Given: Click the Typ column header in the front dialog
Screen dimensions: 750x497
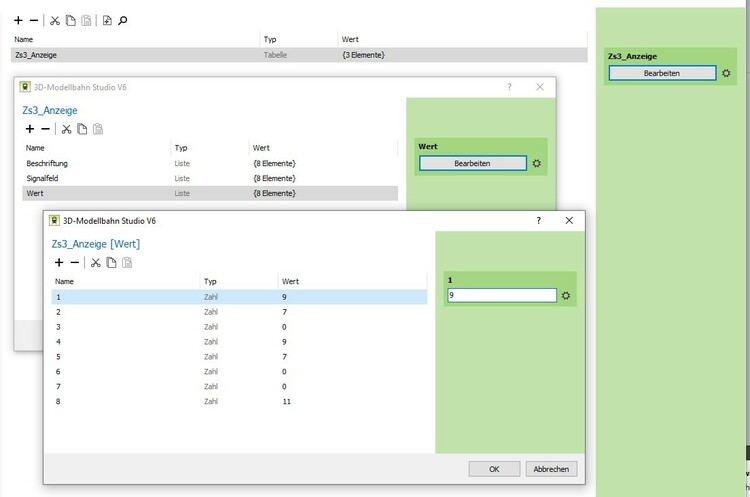Looking at the screenshot, I should pyautogui.click(x=239, y=281).
